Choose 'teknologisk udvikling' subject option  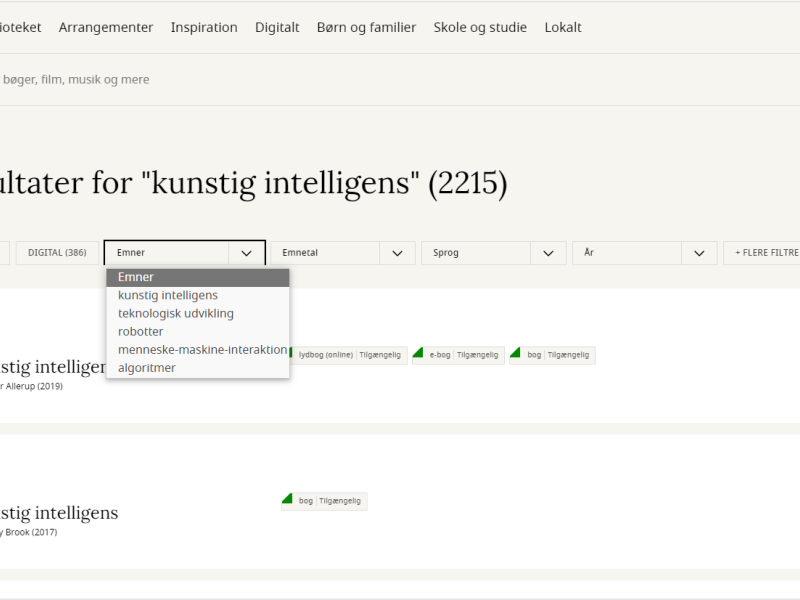click(x=176, y=313)
